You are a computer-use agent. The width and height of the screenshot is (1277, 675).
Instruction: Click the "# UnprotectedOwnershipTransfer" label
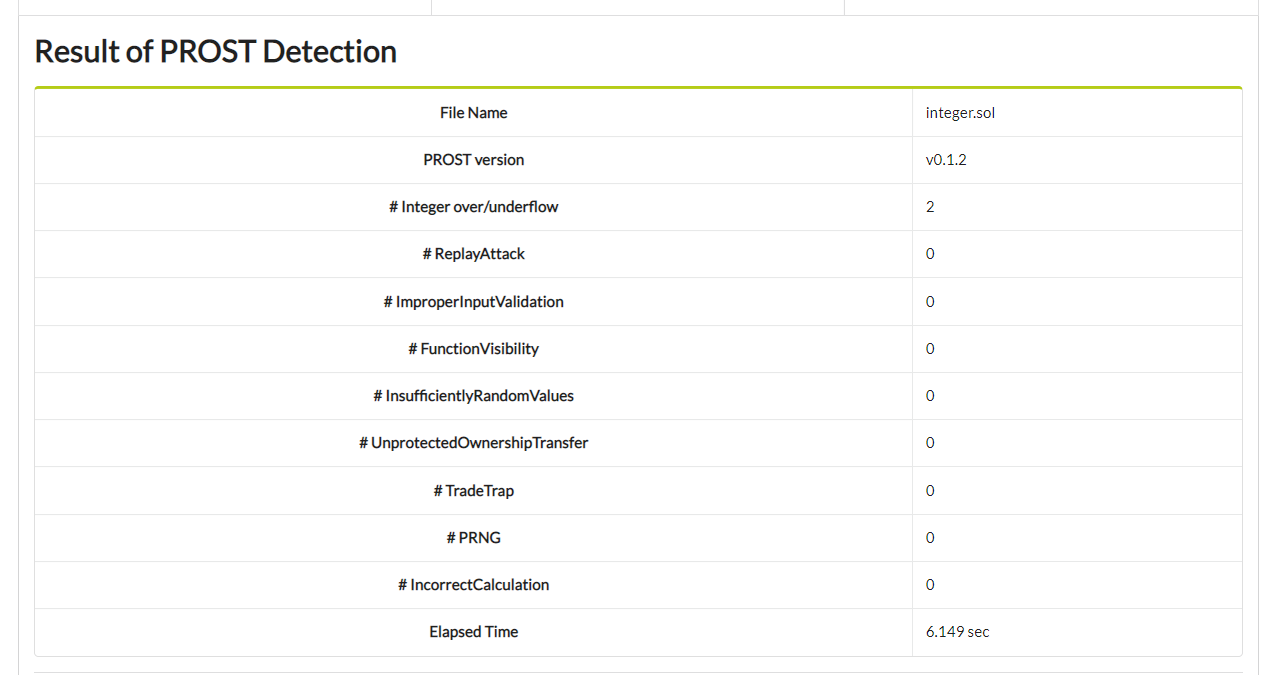pyautogui.click(x=473, y=443)
